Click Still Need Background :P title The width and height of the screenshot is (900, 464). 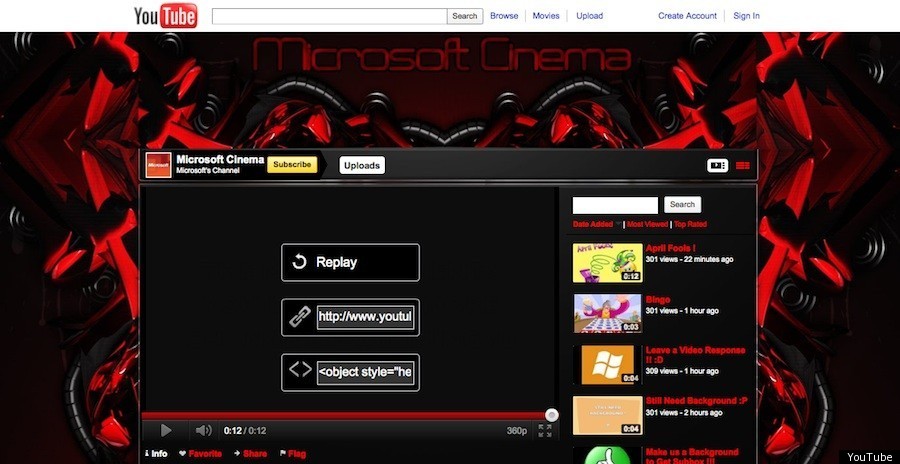(697, 401)
